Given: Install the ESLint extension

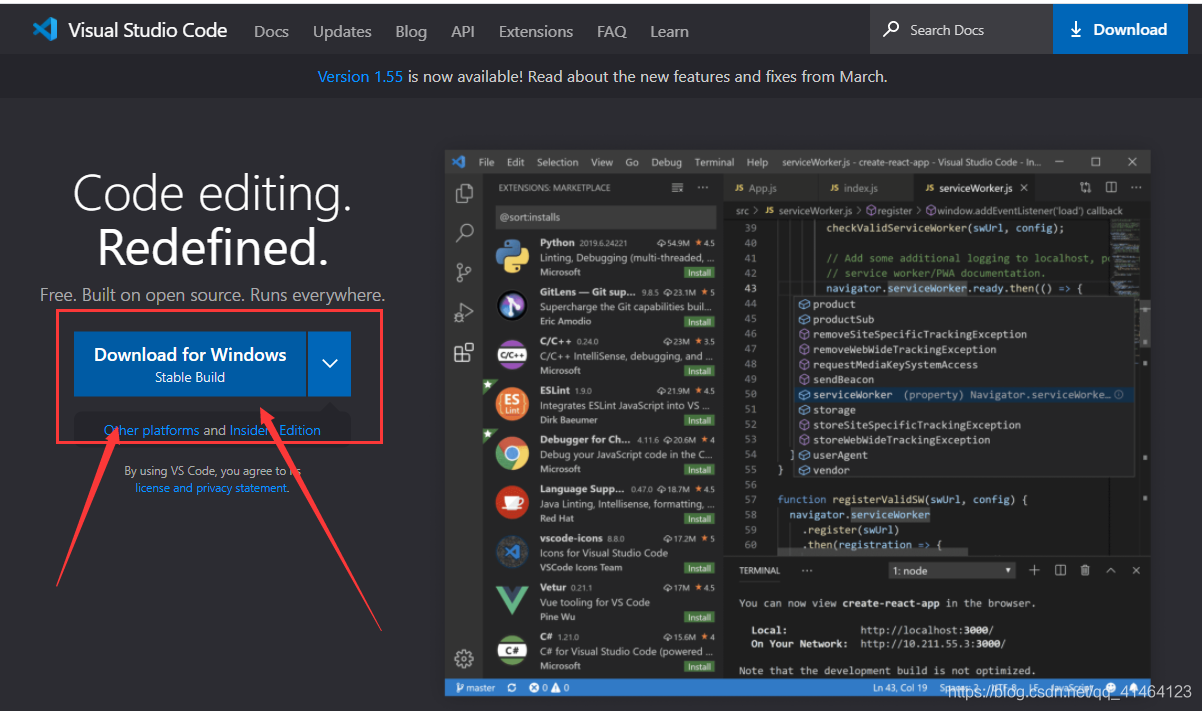Looking at the screenshot, I should [x=699, y=419].
